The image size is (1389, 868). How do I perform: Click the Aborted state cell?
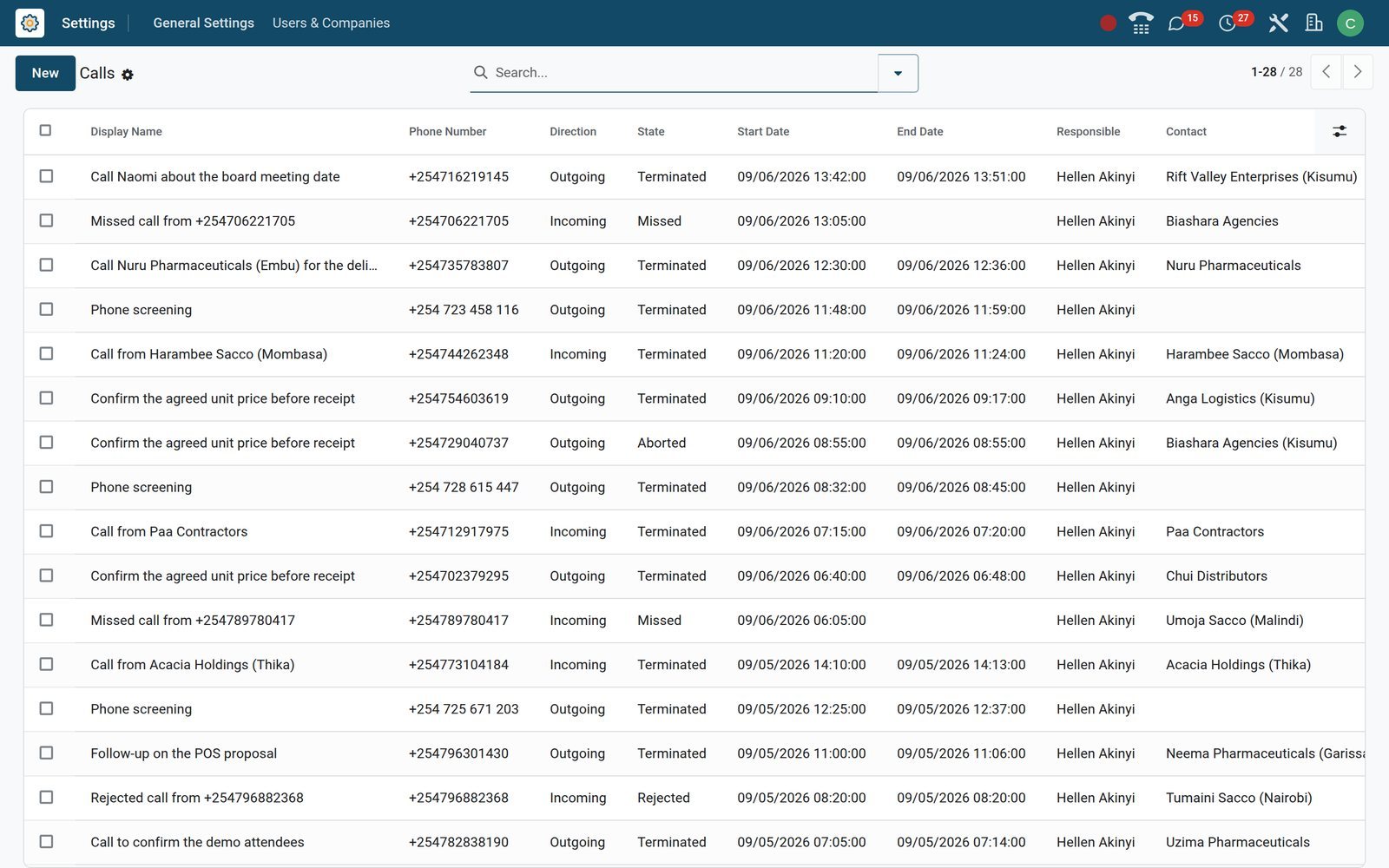662,443
